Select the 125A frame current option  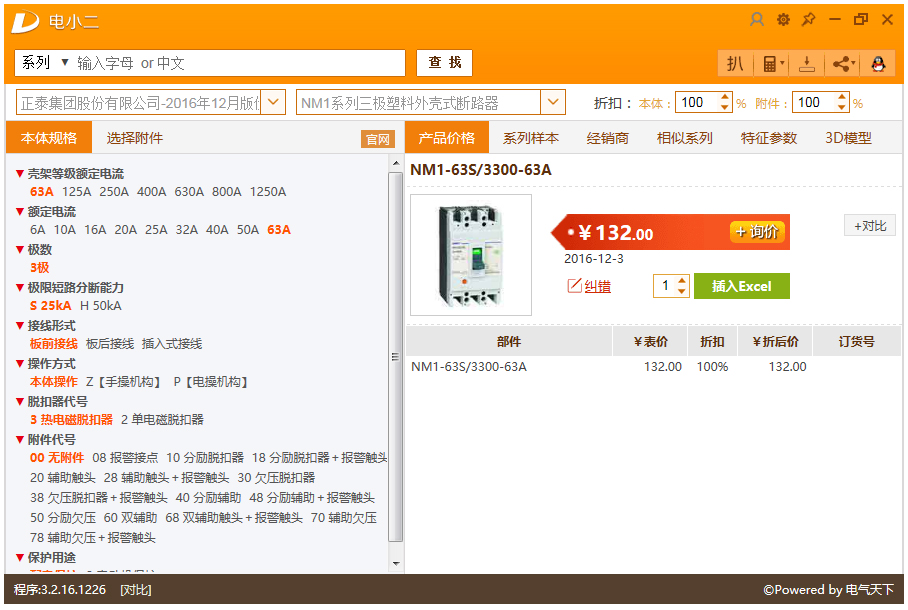tap(76, 192)
